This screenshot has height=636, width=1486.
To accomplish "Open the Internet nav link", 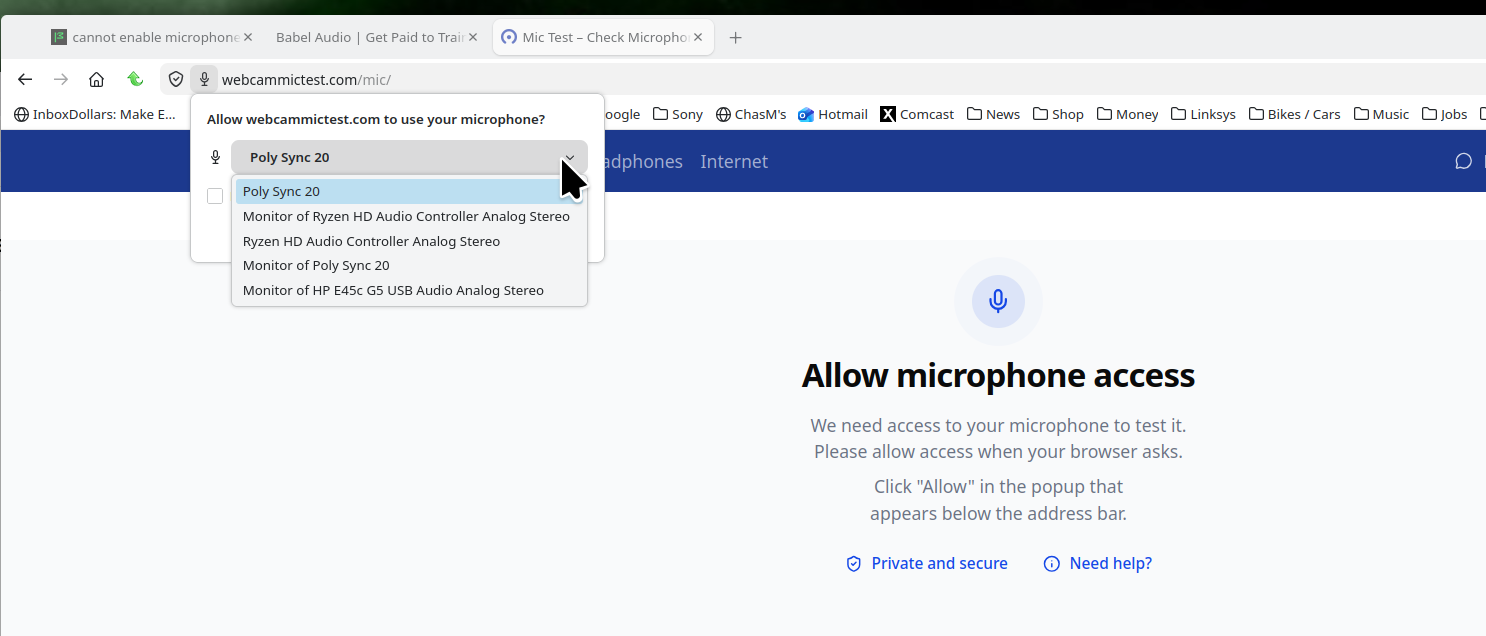I will pyautogui.click(x=734, y=161).
